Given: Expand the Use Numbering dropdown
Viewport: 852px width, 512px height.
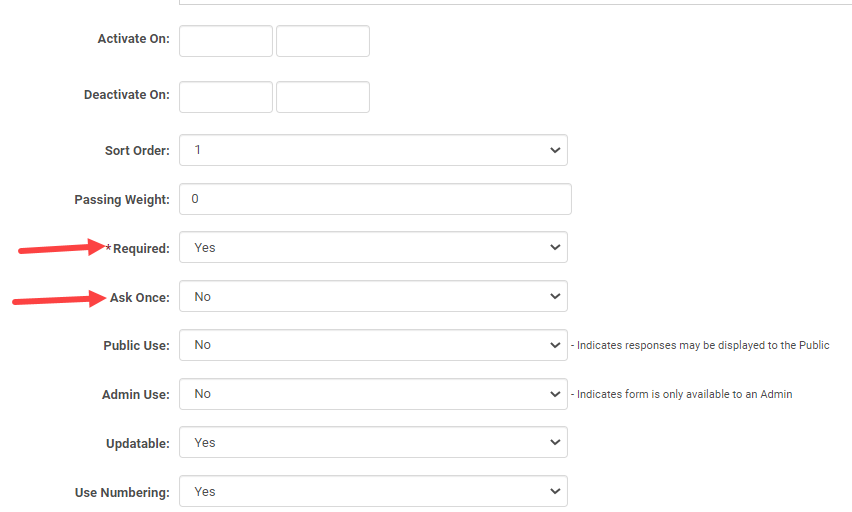Looking at the screenshot, I should [373, 492].
